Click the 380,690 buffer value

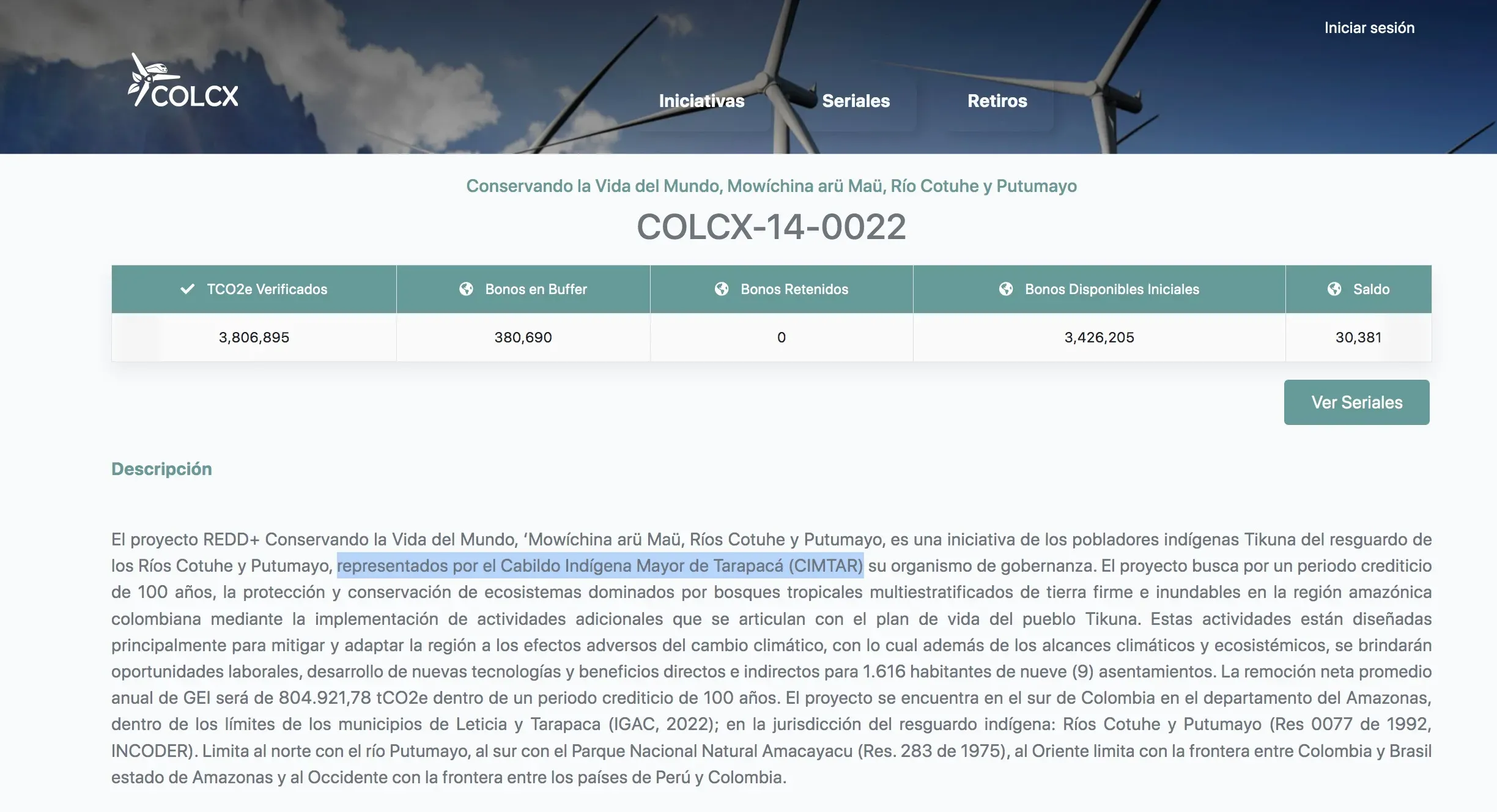pyautogui.click(x=523, y=337)
